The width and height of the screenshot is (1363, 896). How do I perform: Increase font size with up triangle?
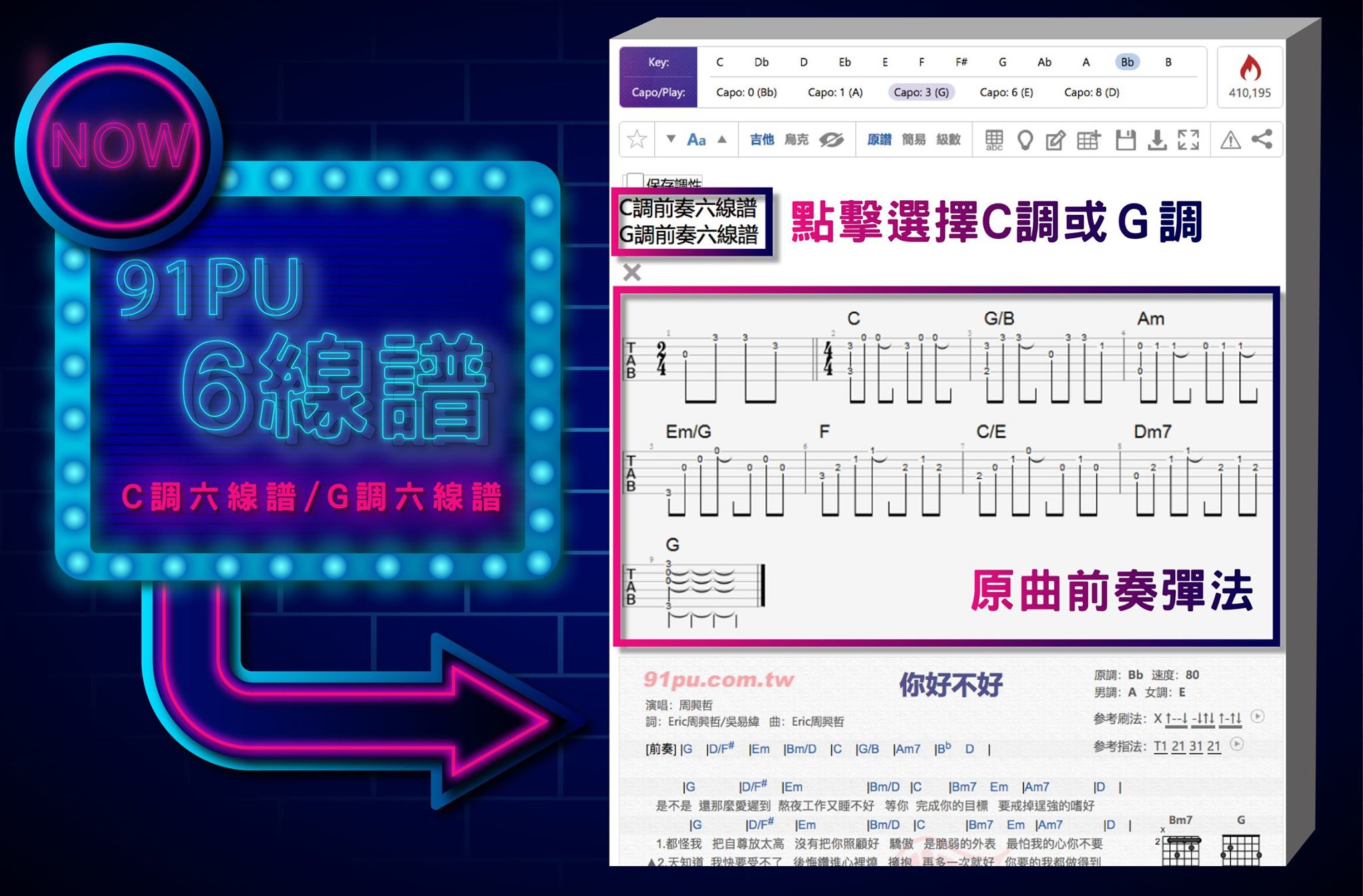722,139
